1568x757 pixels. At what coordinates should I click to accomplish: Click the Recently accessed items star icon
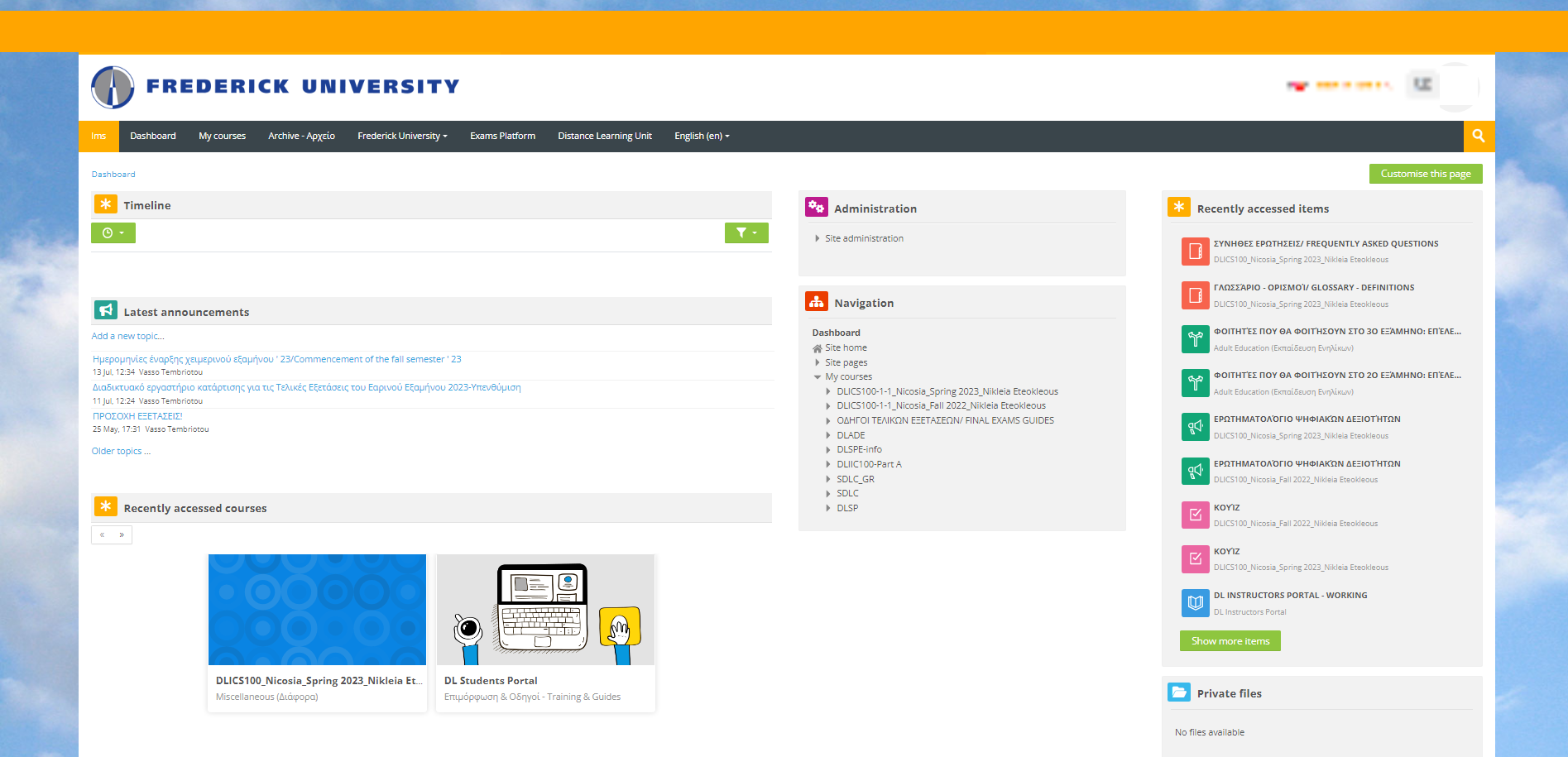(1179, 207)
